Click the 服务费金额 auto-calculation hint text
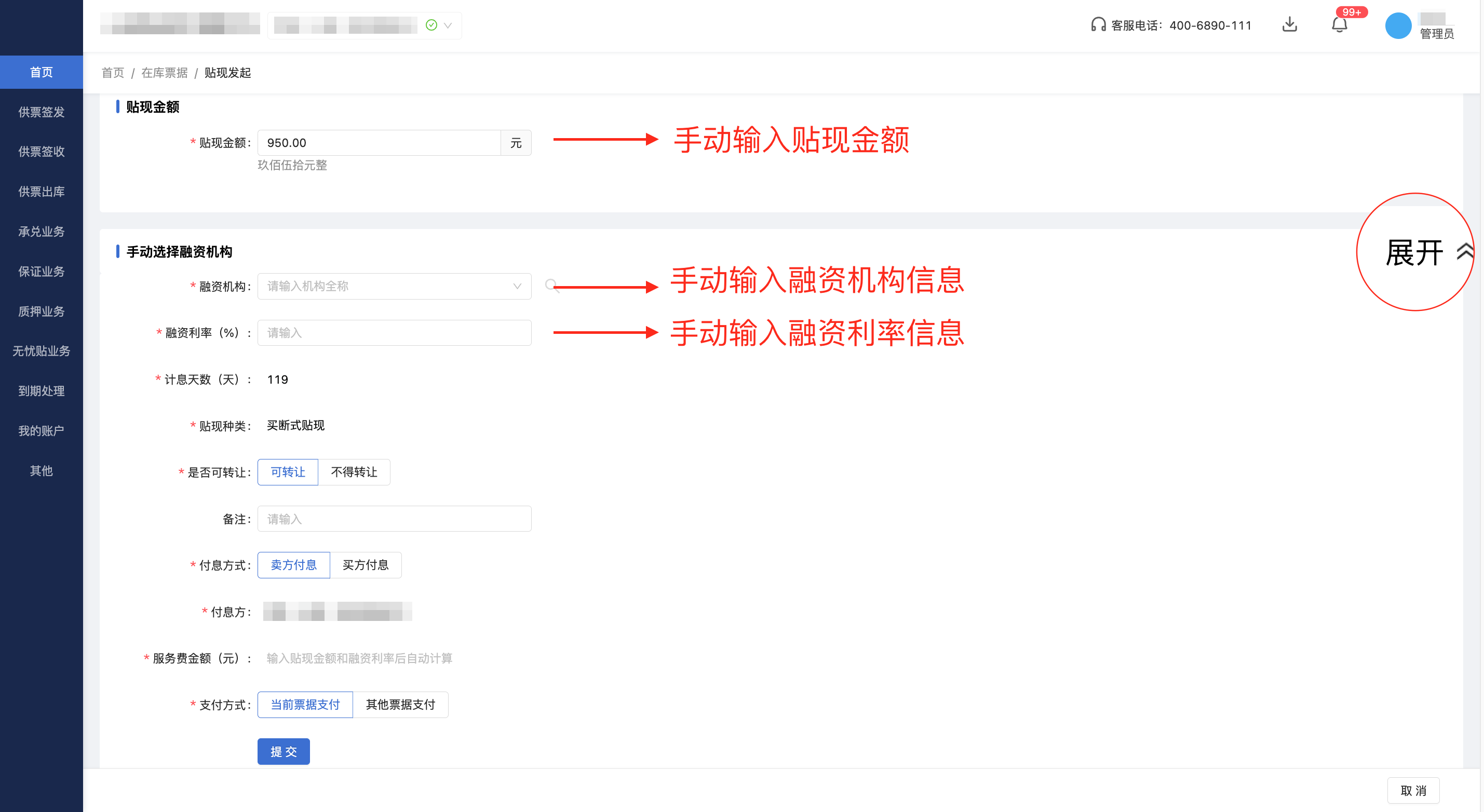Screen dimensions: 1484x812 (359, 658)
